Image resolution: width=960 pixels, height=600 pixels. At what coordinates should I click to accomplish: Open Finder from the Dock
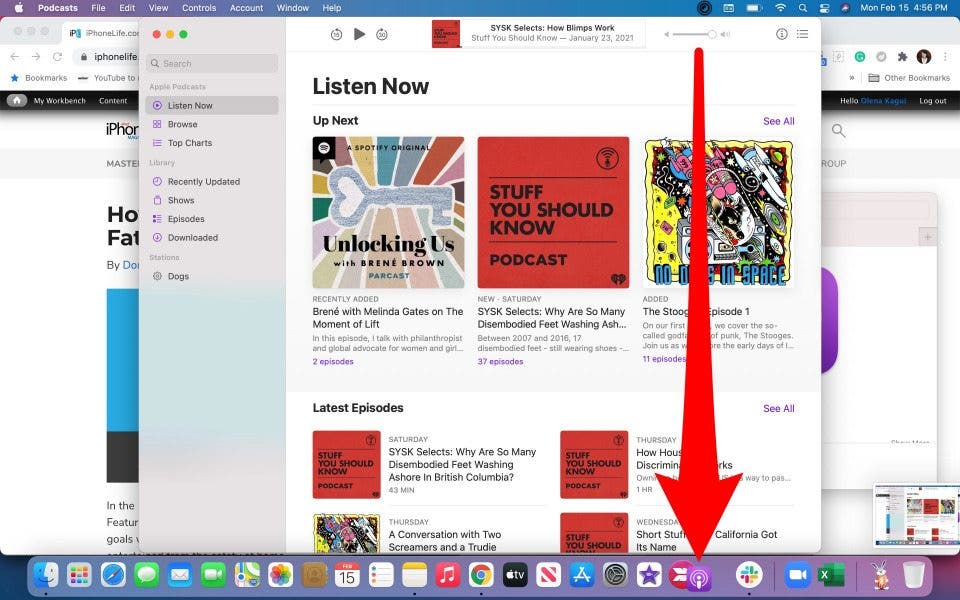point(46,575)
